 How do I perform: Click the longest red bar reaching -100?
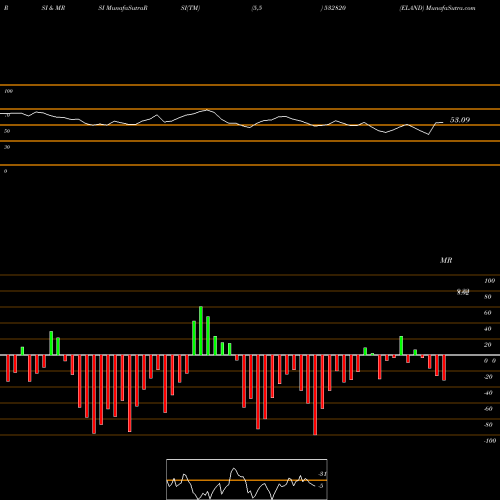point(315,395)
